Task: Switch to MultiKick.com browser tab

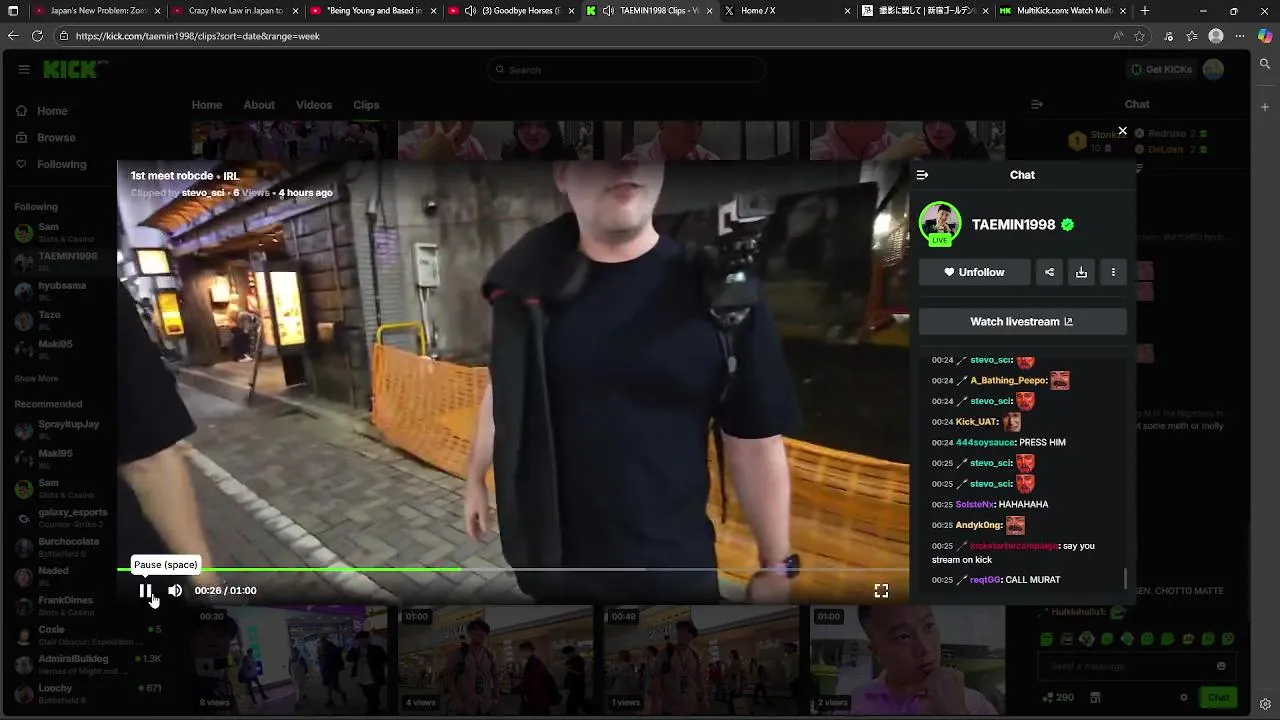Action: coord(1063,11)
